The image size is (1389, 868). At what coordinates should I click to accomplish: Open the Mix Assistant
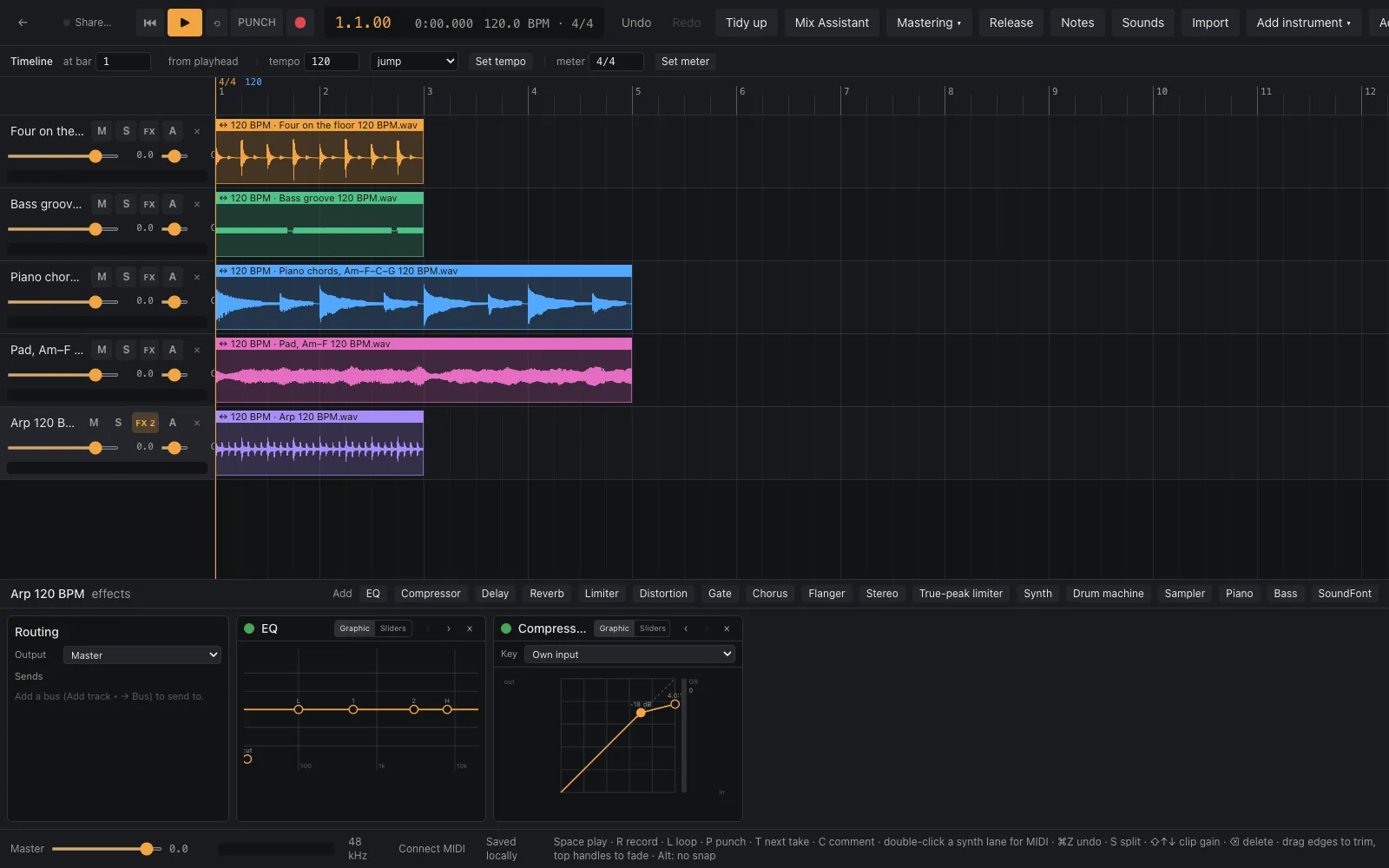832,23
